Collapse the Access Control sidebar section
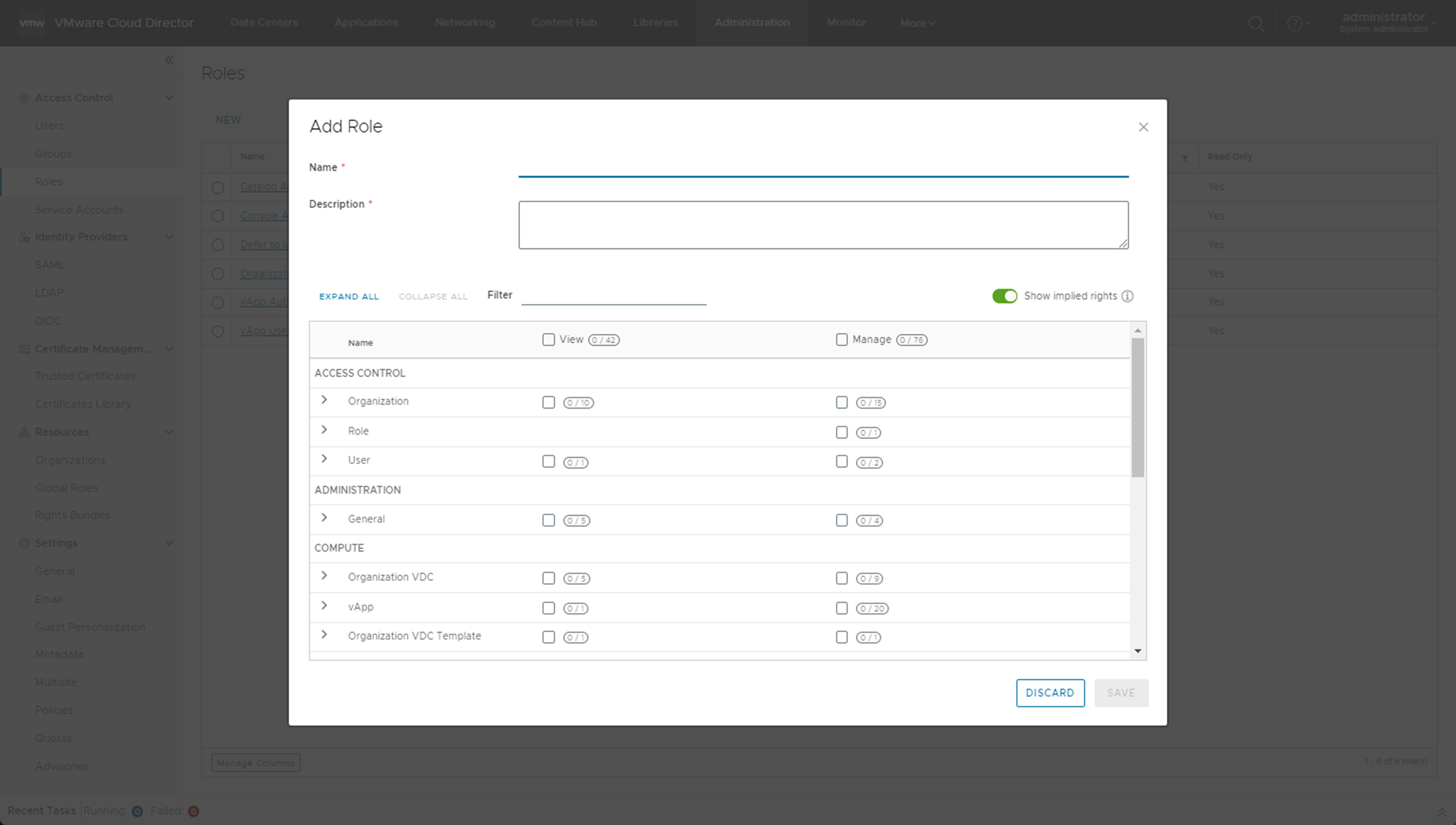This screenshot has height=825, width=1456. [169, 98]
